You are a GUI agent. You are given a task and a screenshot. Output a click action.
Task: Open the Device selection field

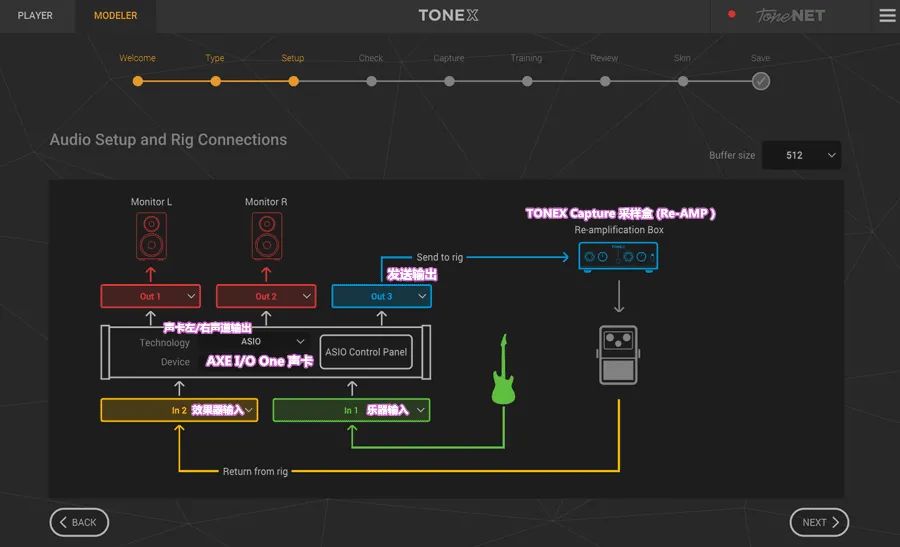[x=254, y=362]
